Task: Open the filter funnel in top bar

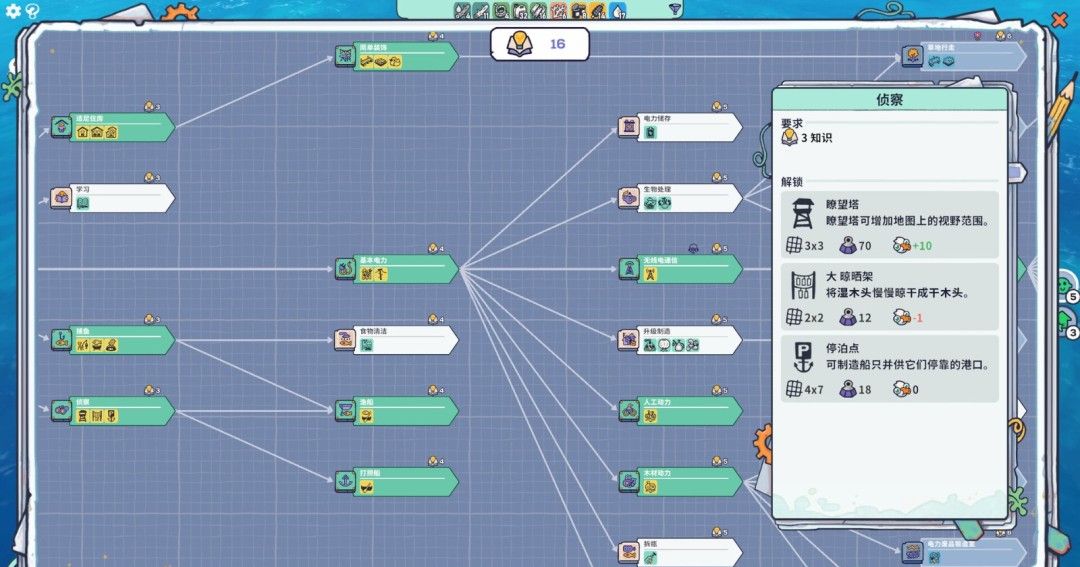Action: (675, 10)
